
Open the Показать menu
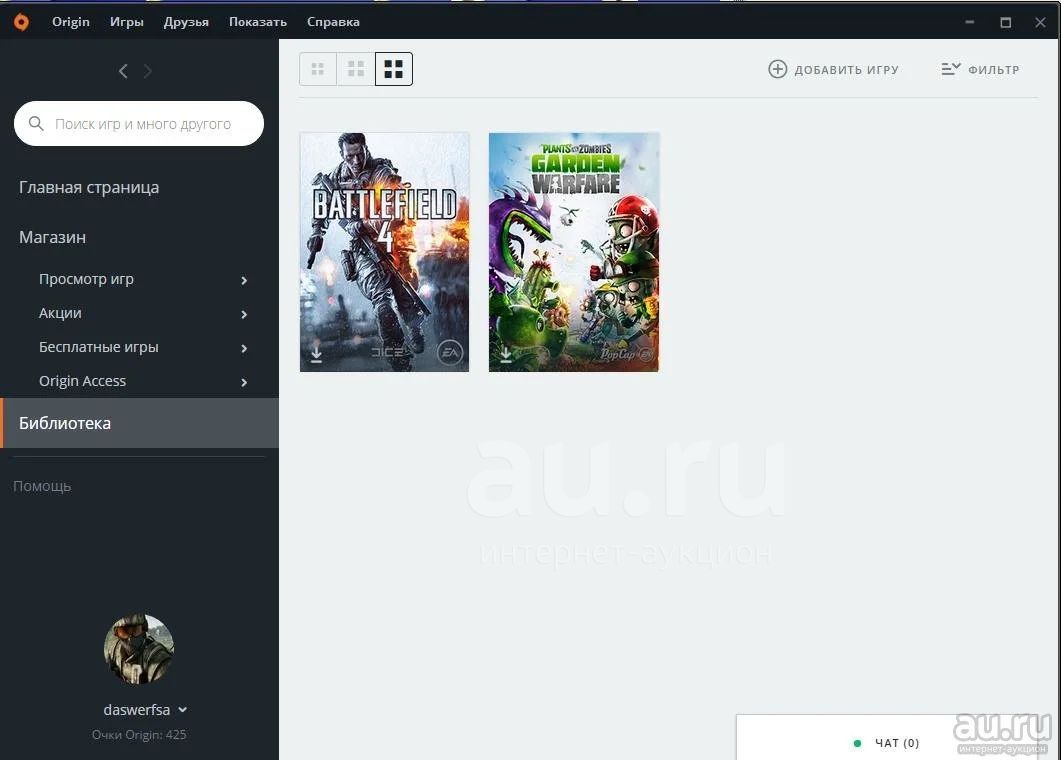tap(258, 22)
